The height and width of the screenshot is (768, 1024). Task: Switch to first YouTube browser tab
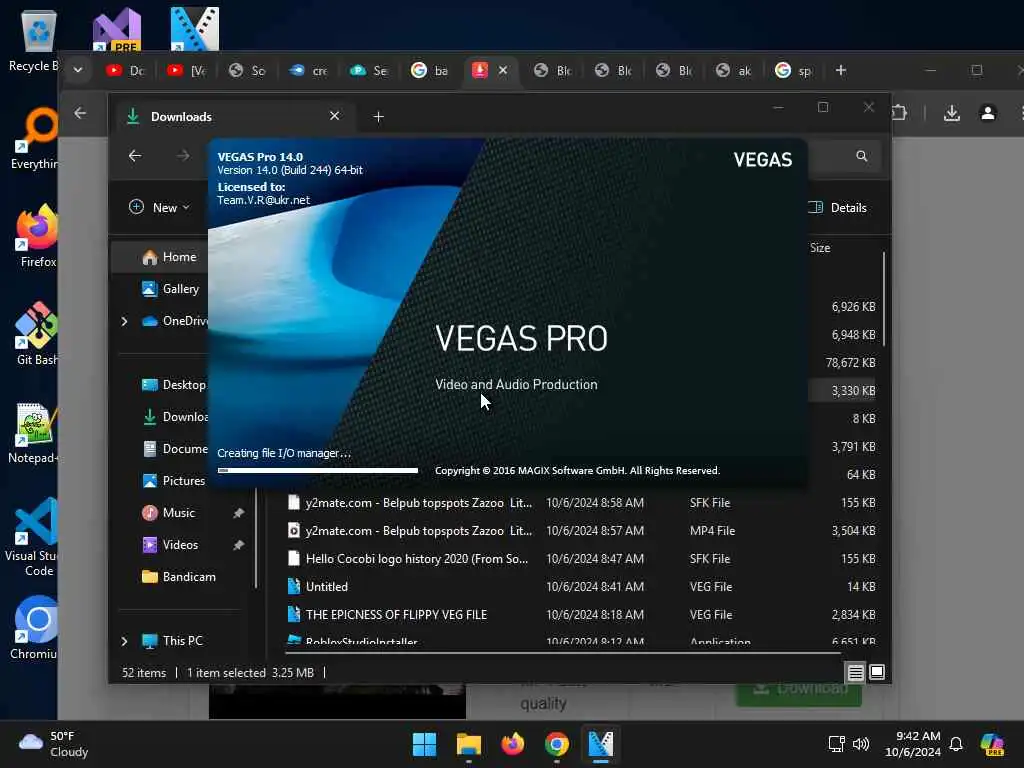click(126, 70)
